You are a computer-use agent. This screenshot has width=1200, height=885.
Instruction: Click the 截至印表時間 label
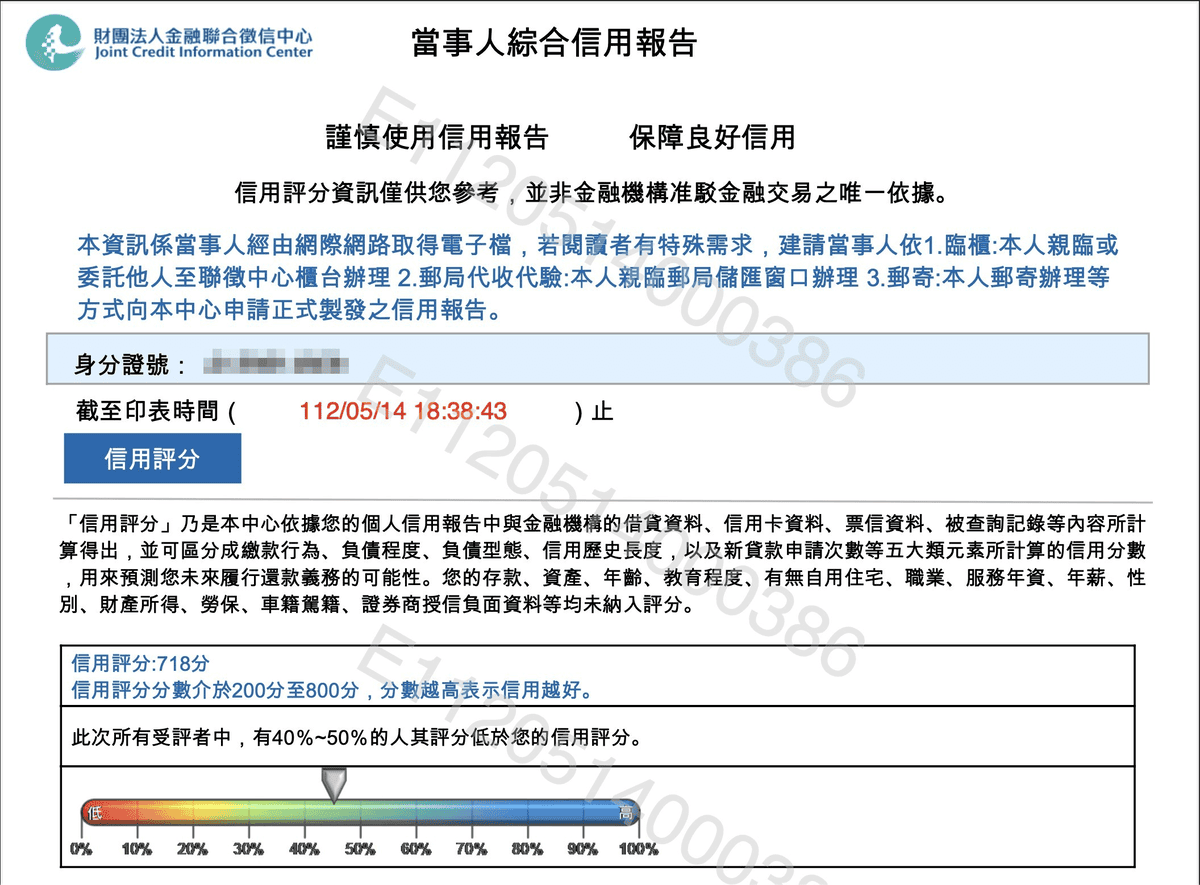147,411
